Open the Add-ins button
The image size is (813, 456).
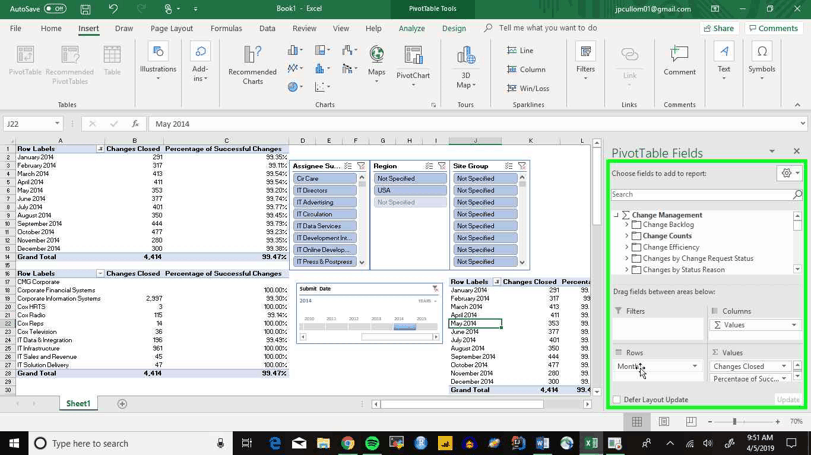[200, 62]
